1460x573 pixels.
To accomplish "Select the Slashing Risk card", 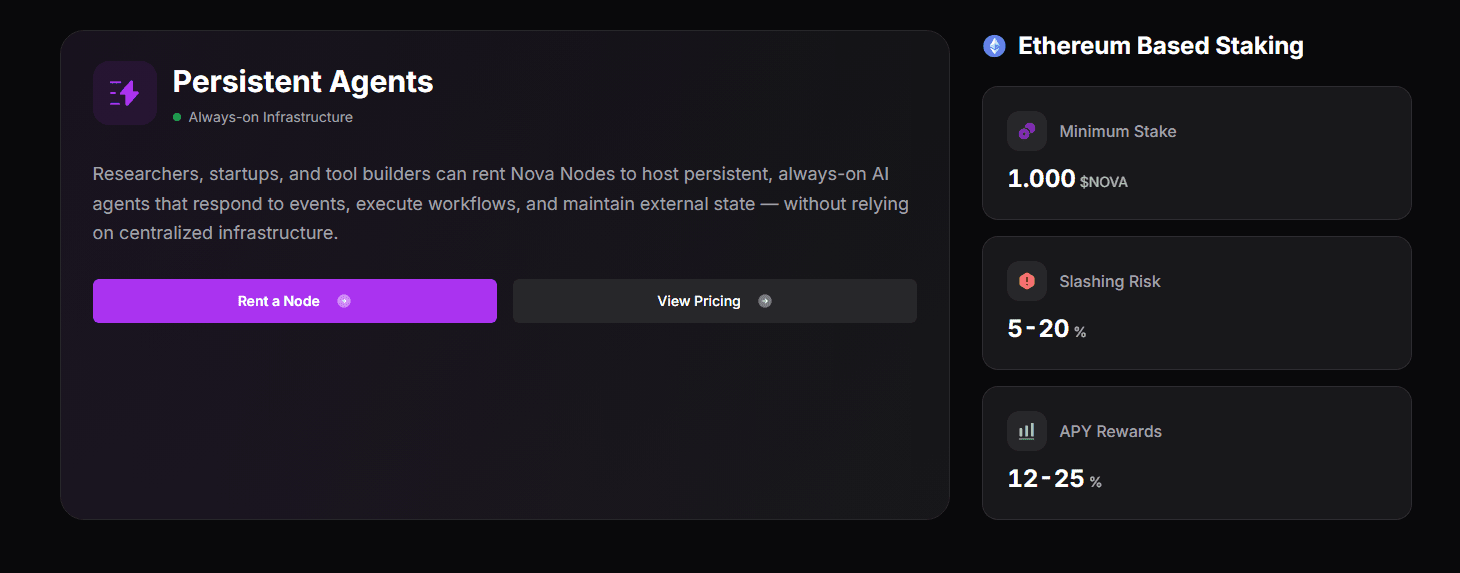I will pos(1197,303).
